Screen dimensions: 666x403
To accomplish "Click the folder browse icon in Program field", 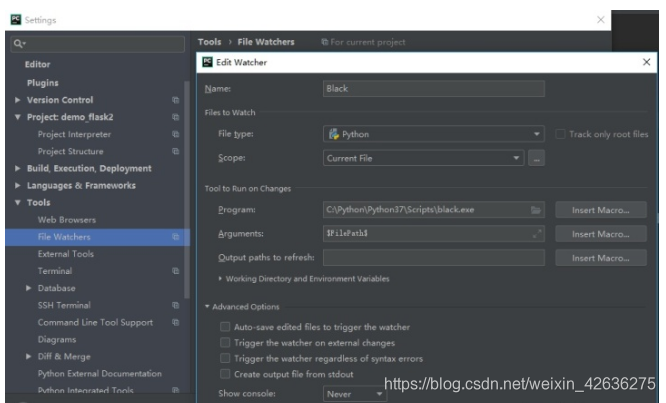I will coord(536,210).
